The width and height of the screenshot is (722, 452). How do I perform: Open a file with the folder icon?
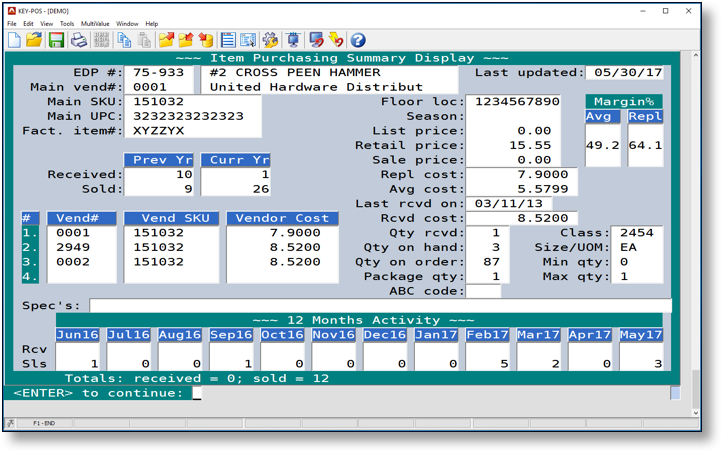34,40
